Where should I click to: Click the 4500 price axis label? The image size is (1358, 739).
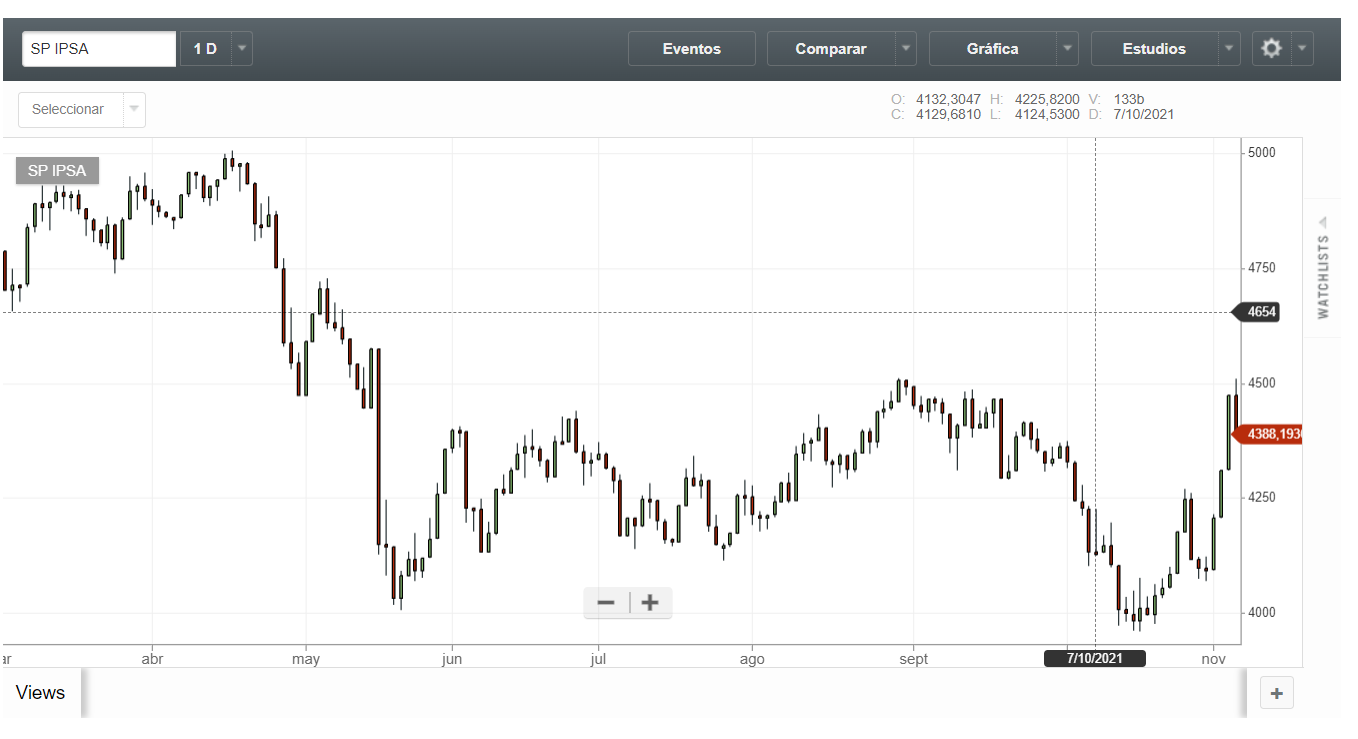click(1261, 383)
